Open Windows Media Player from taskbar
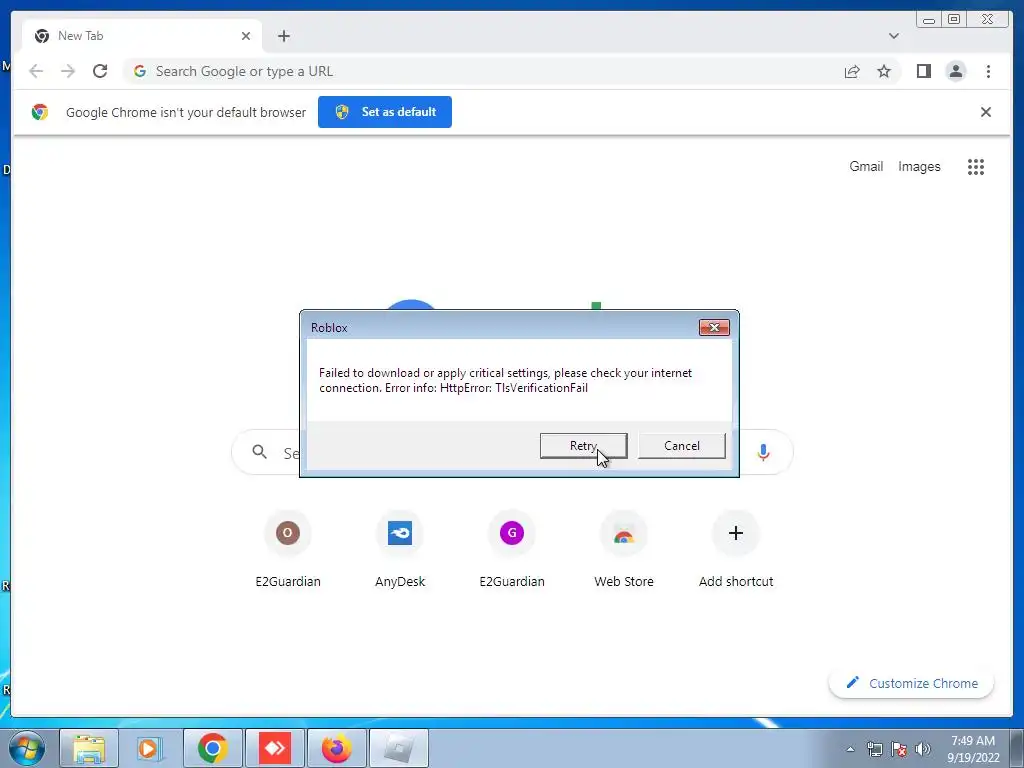 [150, 748]
